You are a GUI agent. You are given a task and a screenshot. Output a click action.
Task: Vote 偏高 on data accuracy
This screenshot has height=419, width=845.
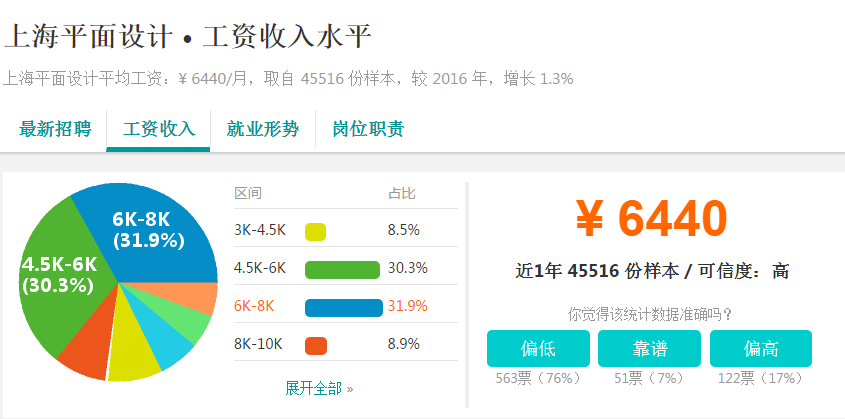tap(761, 348)
